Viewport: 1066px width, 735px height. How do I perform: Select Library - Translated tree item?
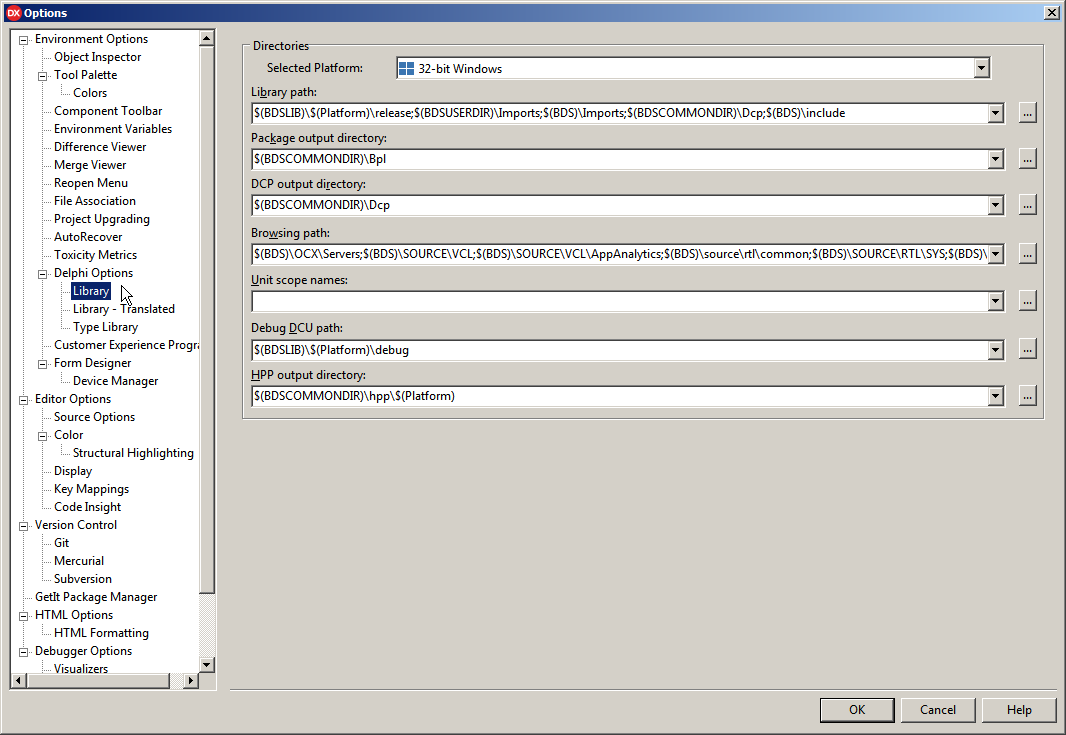click(124, 309)
